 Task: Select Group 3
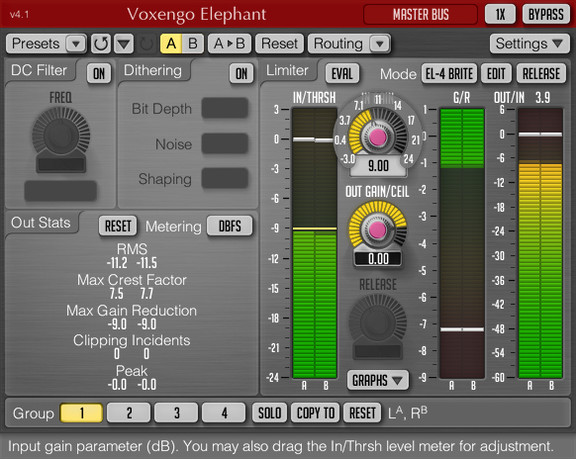click(176, 413)
